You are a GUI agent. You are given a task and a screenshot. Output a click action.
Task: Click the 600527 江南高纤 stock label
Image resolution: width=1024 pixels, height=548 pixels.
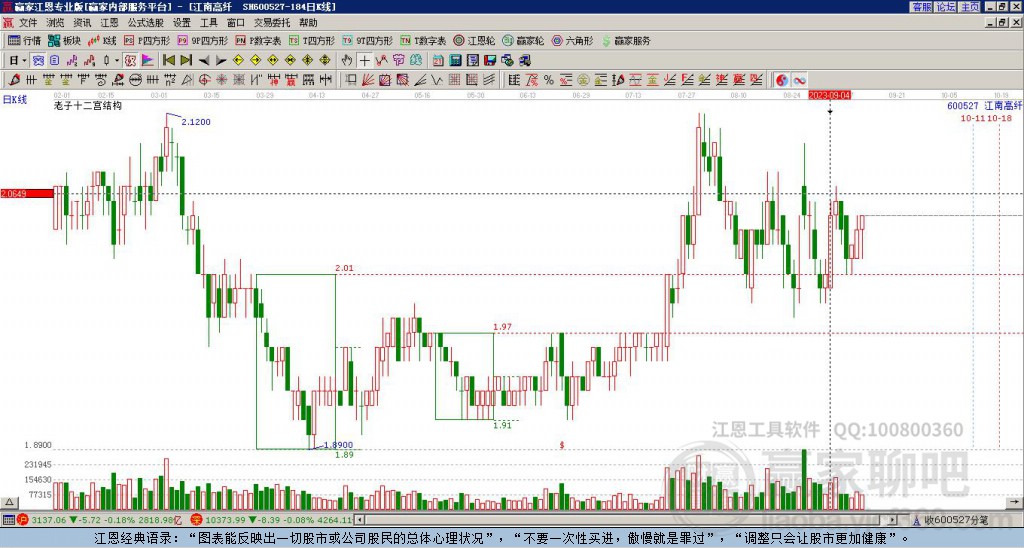984,106
